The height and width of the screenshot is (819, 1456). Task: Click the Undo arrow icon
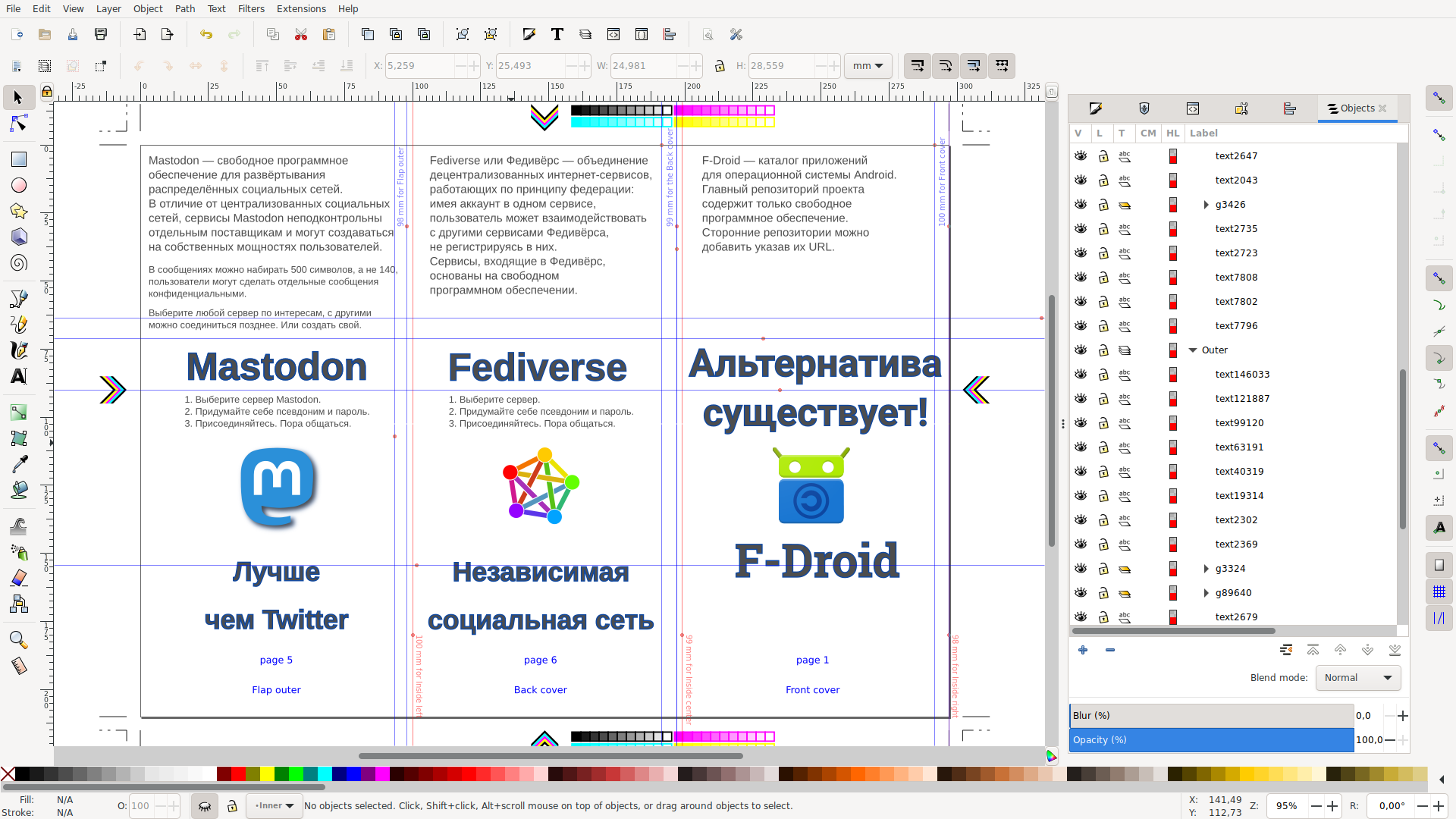click(x=206, y=34)
